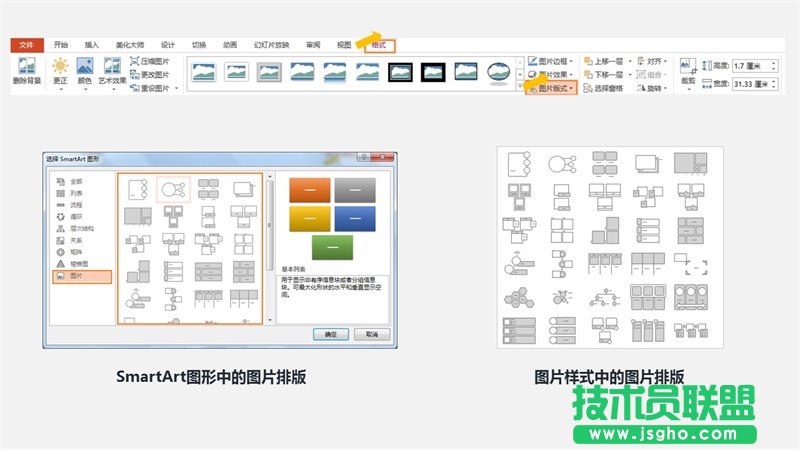Click Change Picture (更改图片)
This screenshot has width=800, height=450.
coord(149,74)
